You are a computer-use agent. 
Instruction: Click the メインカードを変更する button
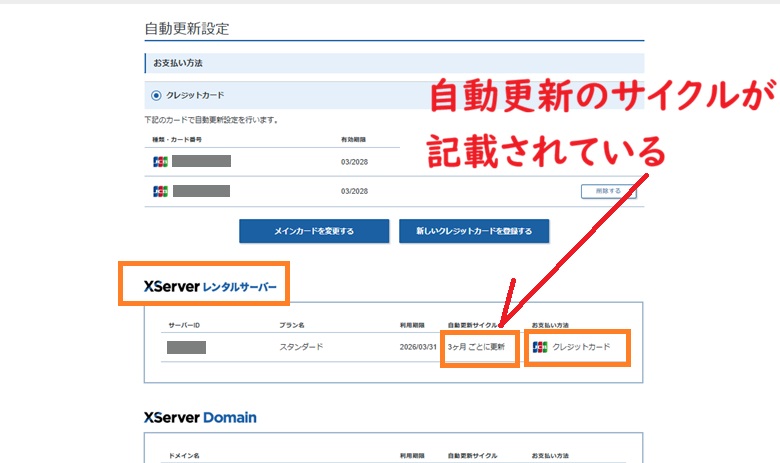click(314, 231)
